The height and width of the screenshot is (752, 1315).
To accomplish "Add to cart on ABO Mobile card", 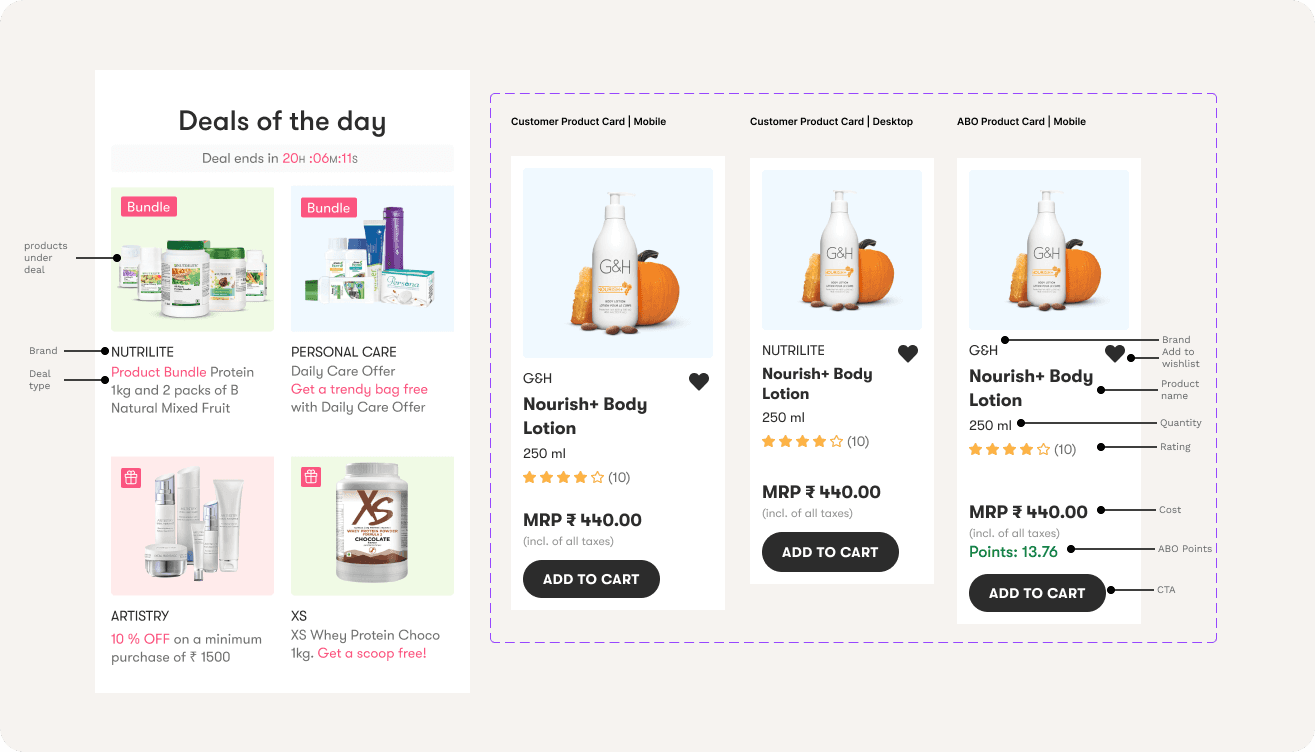I will (1037, 593).
